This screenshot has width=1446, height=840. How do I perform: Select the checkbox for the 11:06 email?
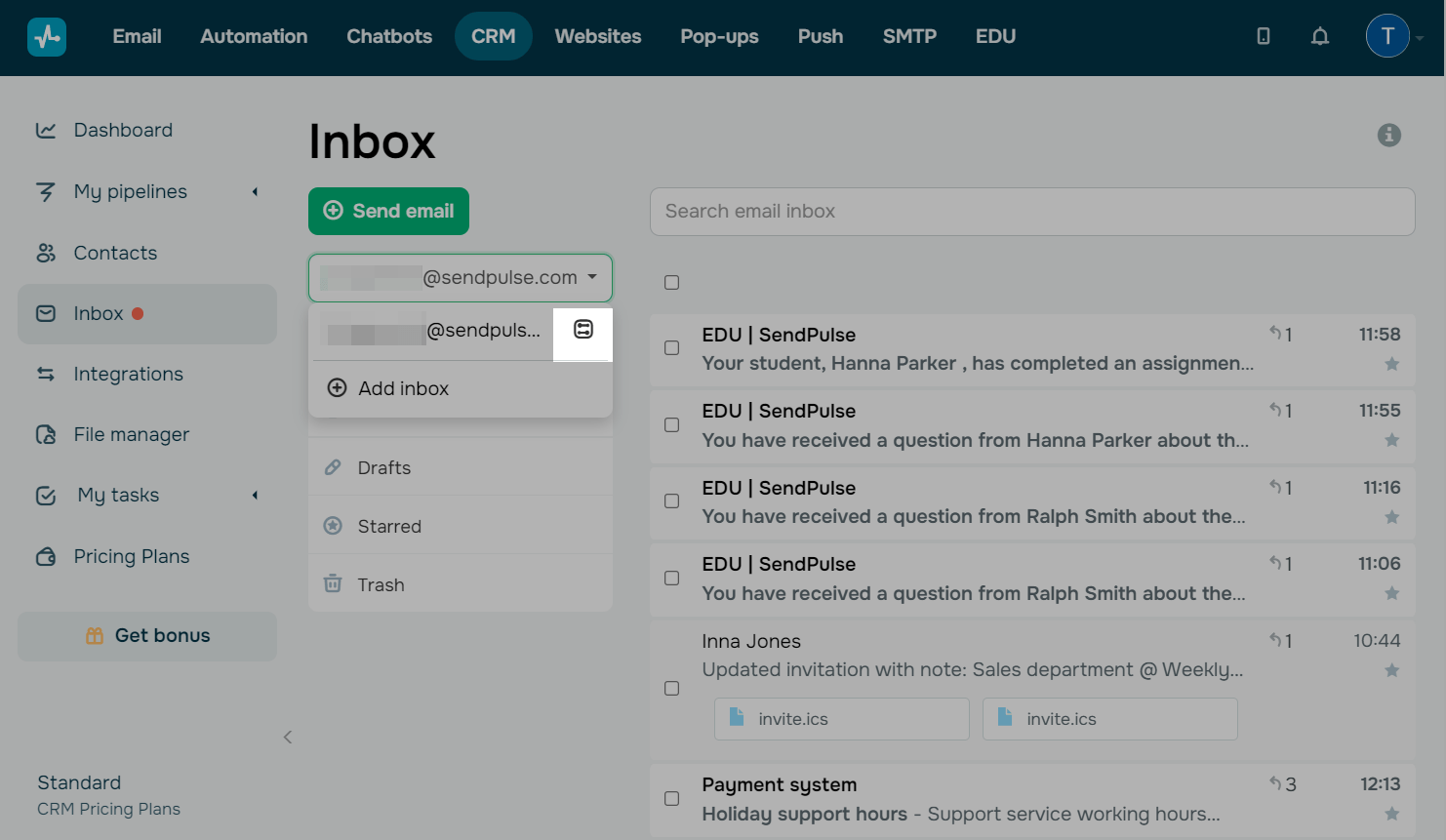pos(672,579)
